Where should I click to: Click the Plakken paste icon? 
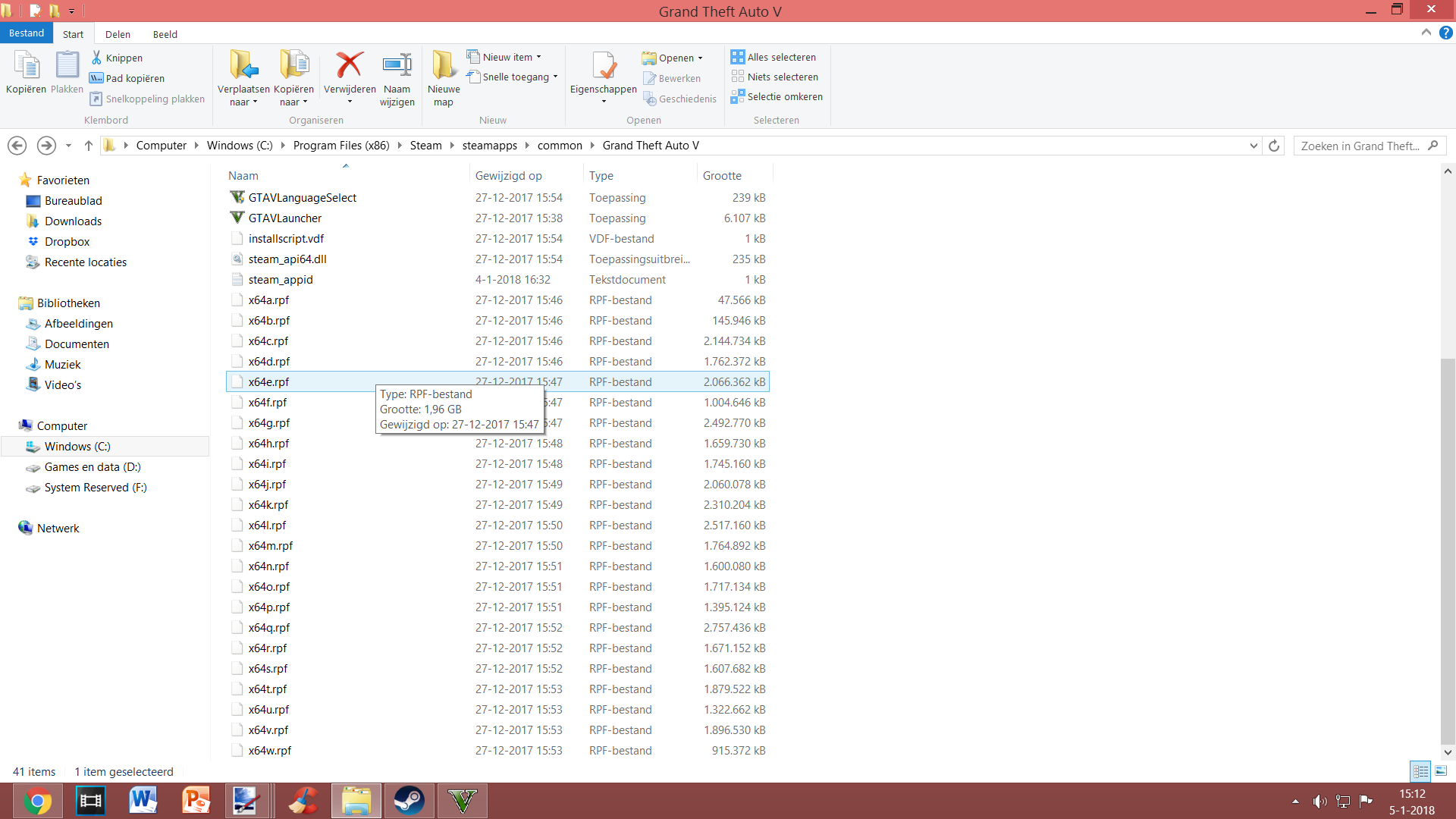pyautogui.click(x=67, y=66)
